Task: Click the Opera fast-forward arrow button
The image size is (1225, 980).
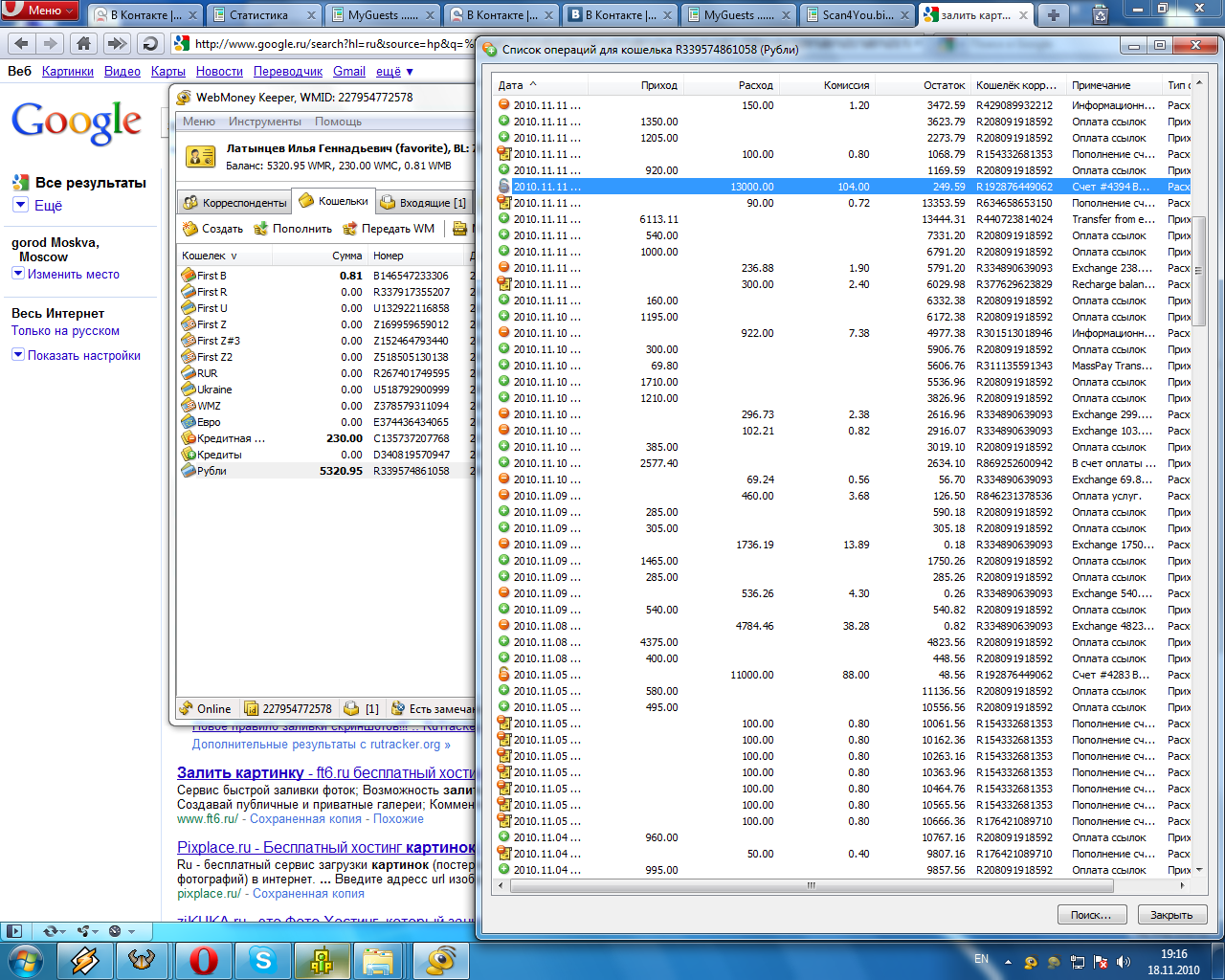Action: [x=117, y=43]
